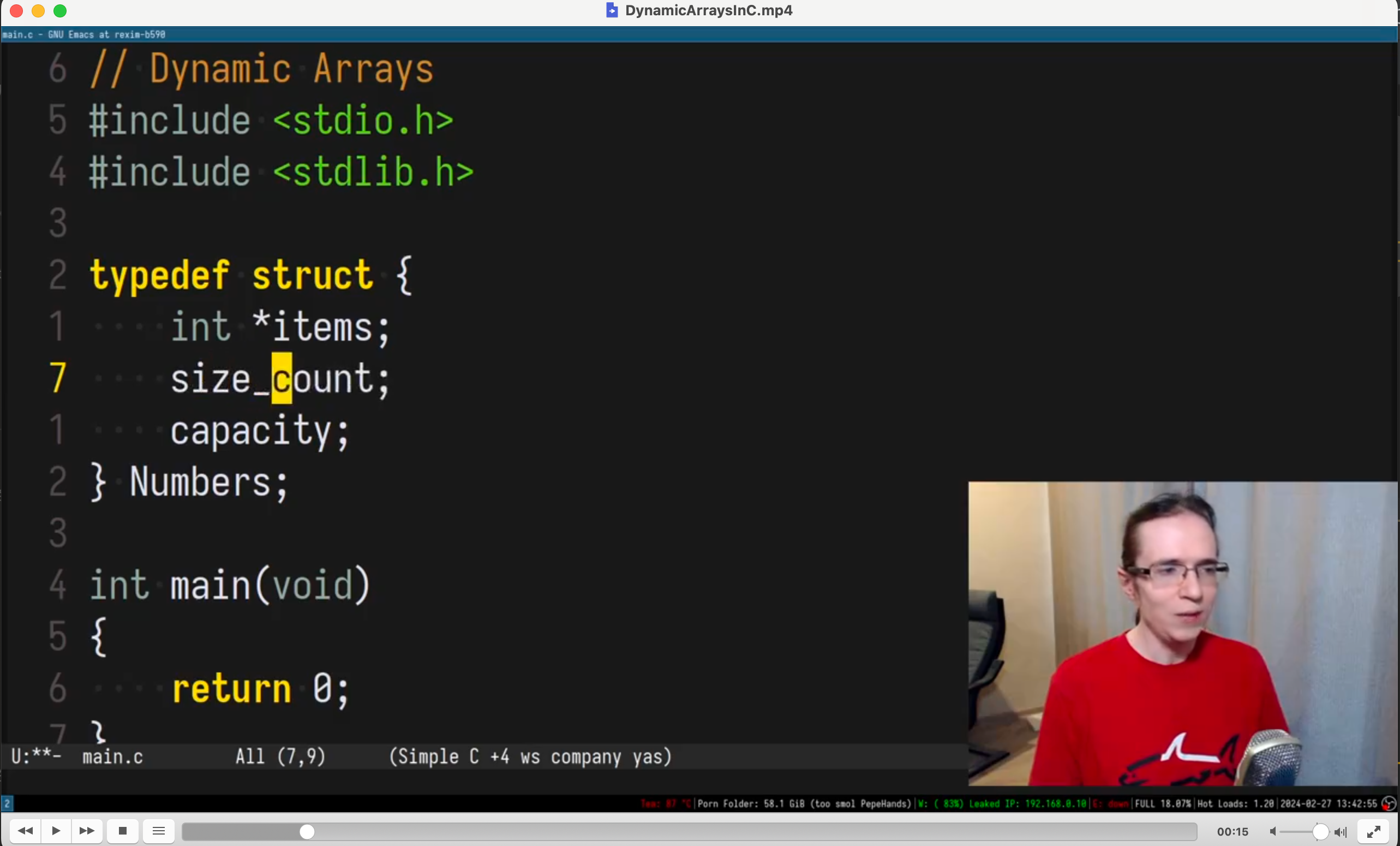1400x846 pixels.
Task: Toggle fullscreen mode
Action: click(x=1373, y=832)
